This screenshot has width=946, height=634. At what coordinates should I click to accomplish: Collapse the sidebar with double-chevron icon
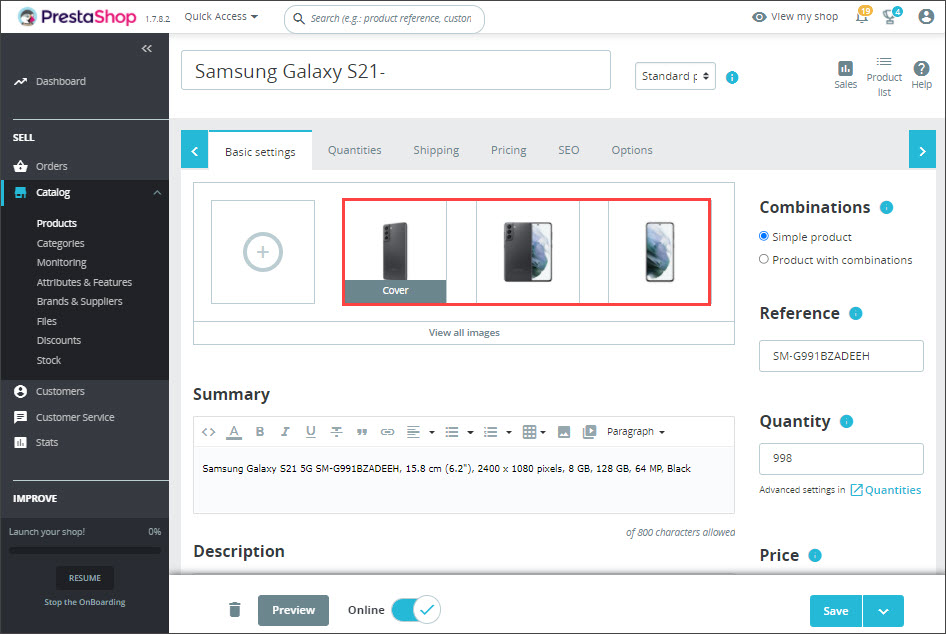pyautogui.click(x=147, y=48)
